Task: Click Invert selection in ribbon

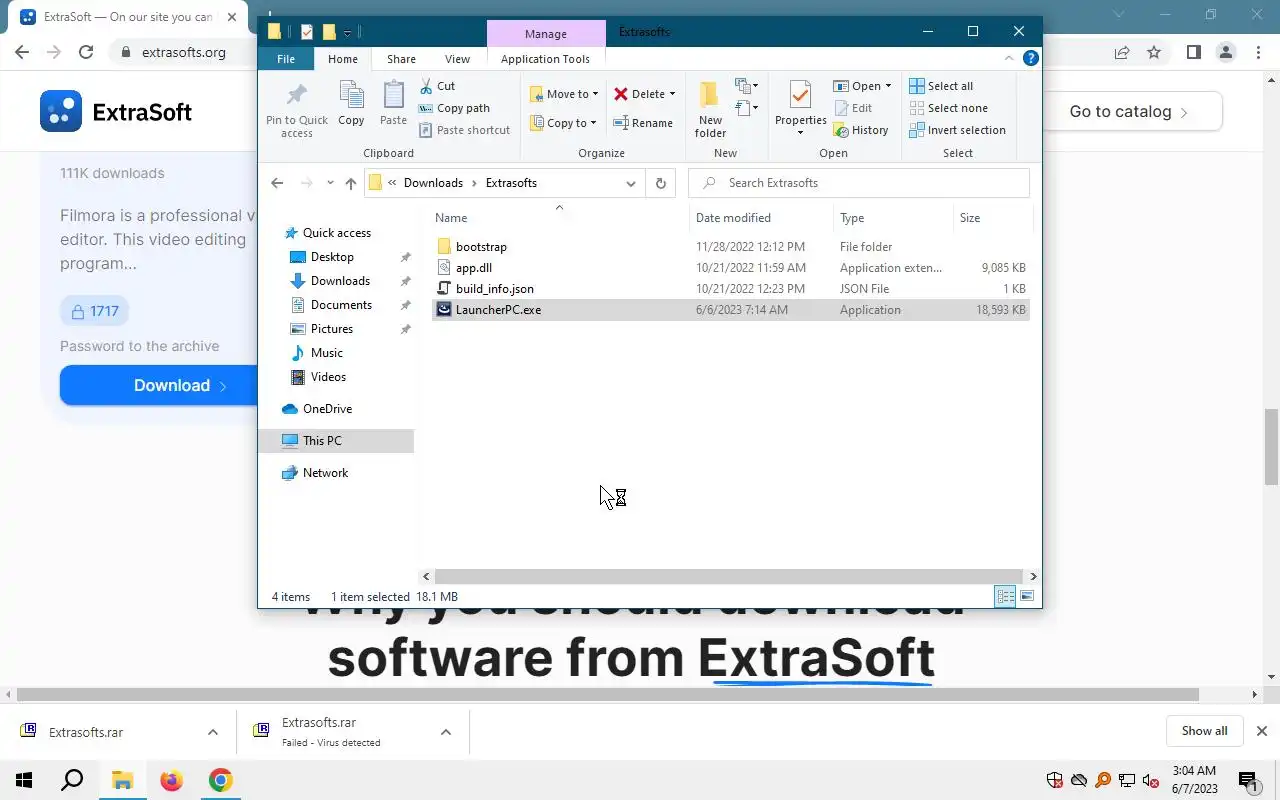Action: 957,130
